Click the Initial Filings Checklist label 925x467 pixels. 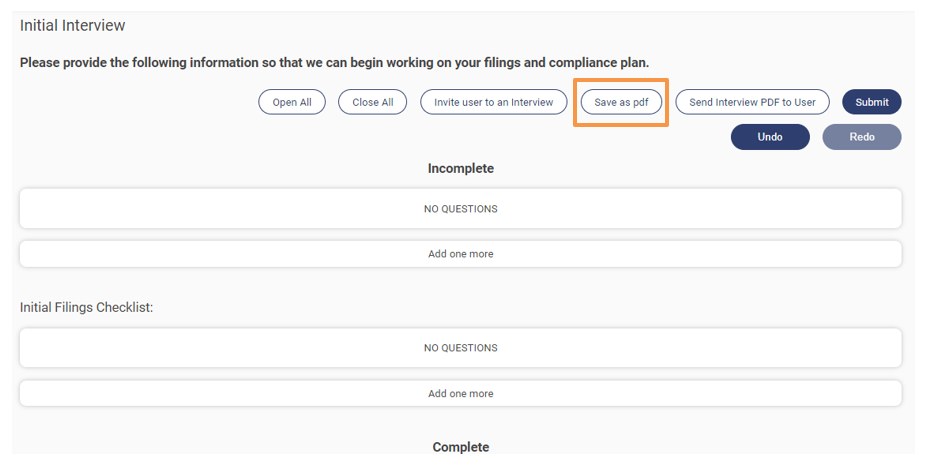pyautogui.click(x=86, y=308)
